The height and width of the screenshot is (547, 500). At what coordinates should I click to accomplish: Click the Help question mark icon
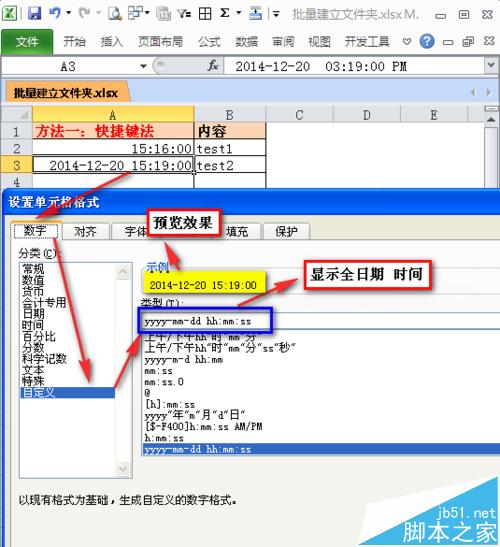tap(427, 42)
